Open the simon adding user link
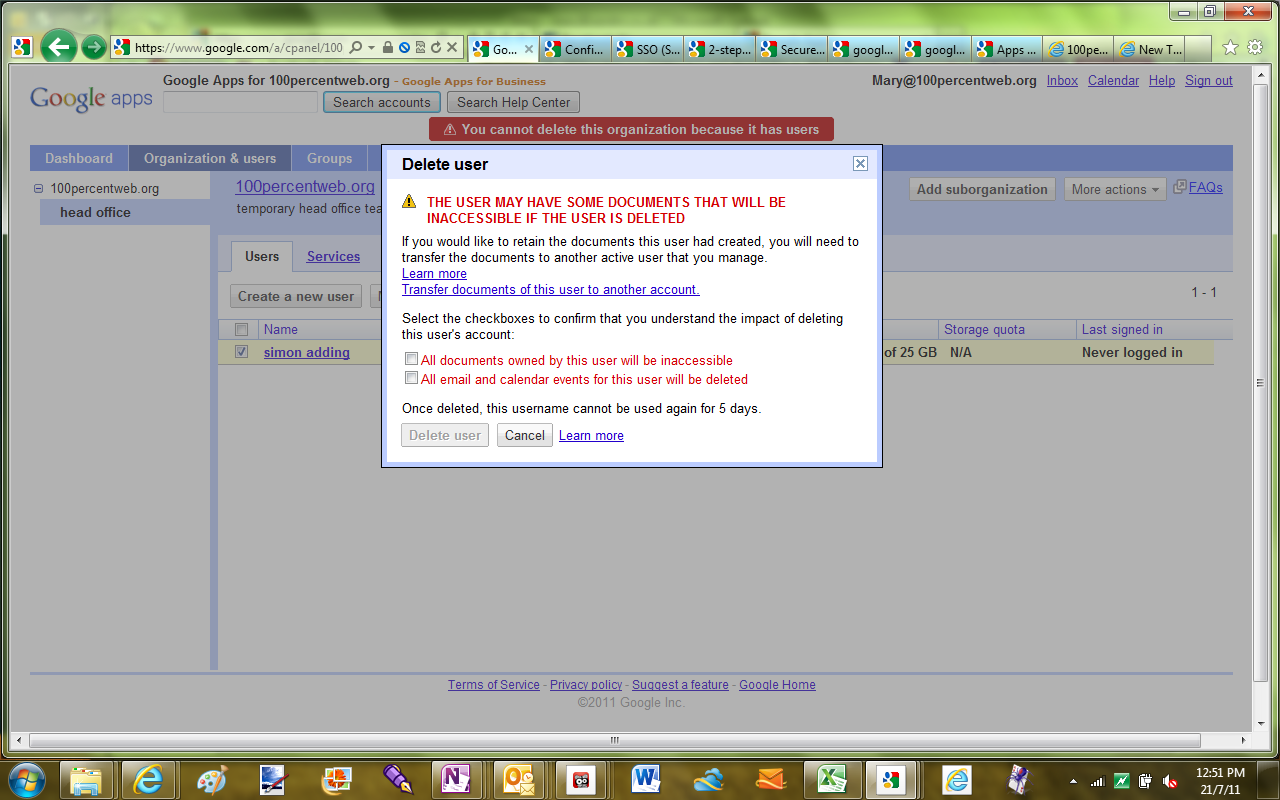Screen dimensions: 1280x800 [x=307, y=352]
